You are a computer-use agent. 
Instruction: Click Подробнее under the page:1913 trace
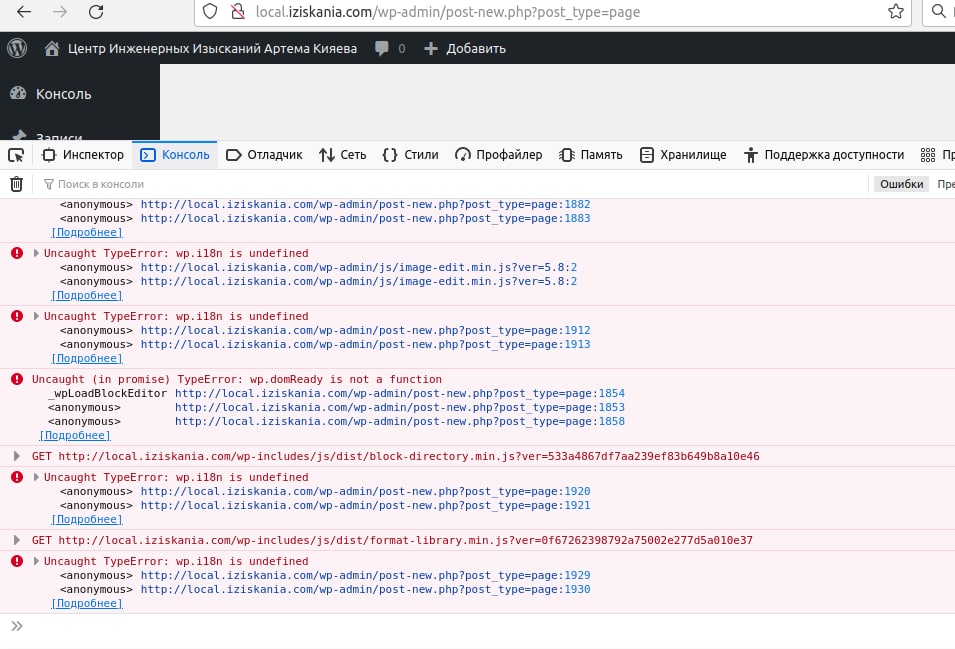(x=87, y=359)
